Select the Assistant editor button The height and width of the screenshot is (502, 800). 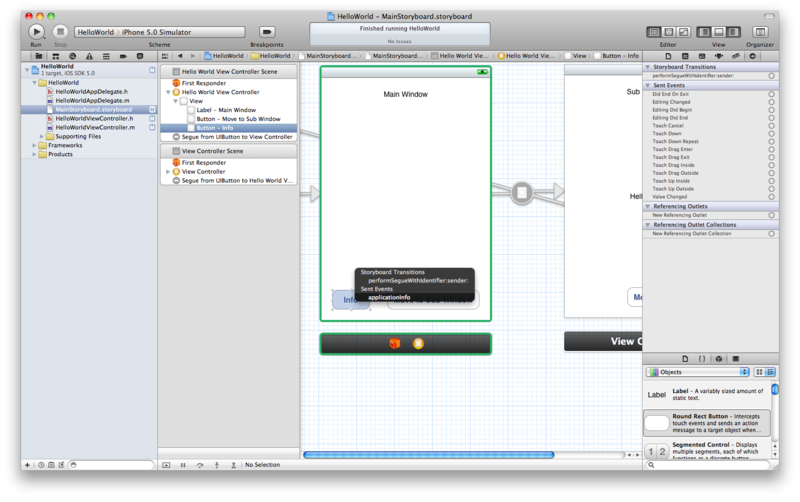669,32
